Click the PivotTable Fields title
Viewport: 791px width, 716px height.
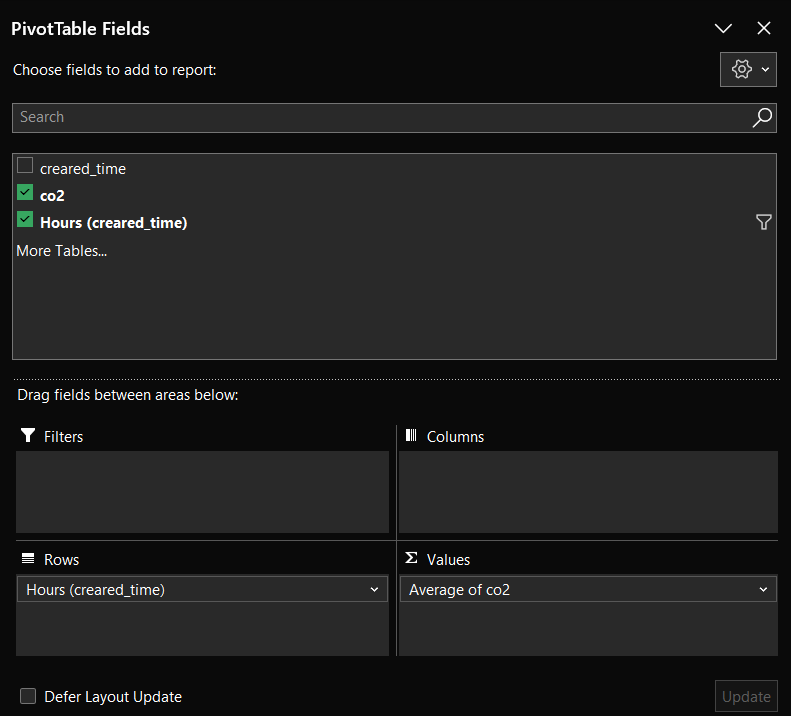point(80,29)
